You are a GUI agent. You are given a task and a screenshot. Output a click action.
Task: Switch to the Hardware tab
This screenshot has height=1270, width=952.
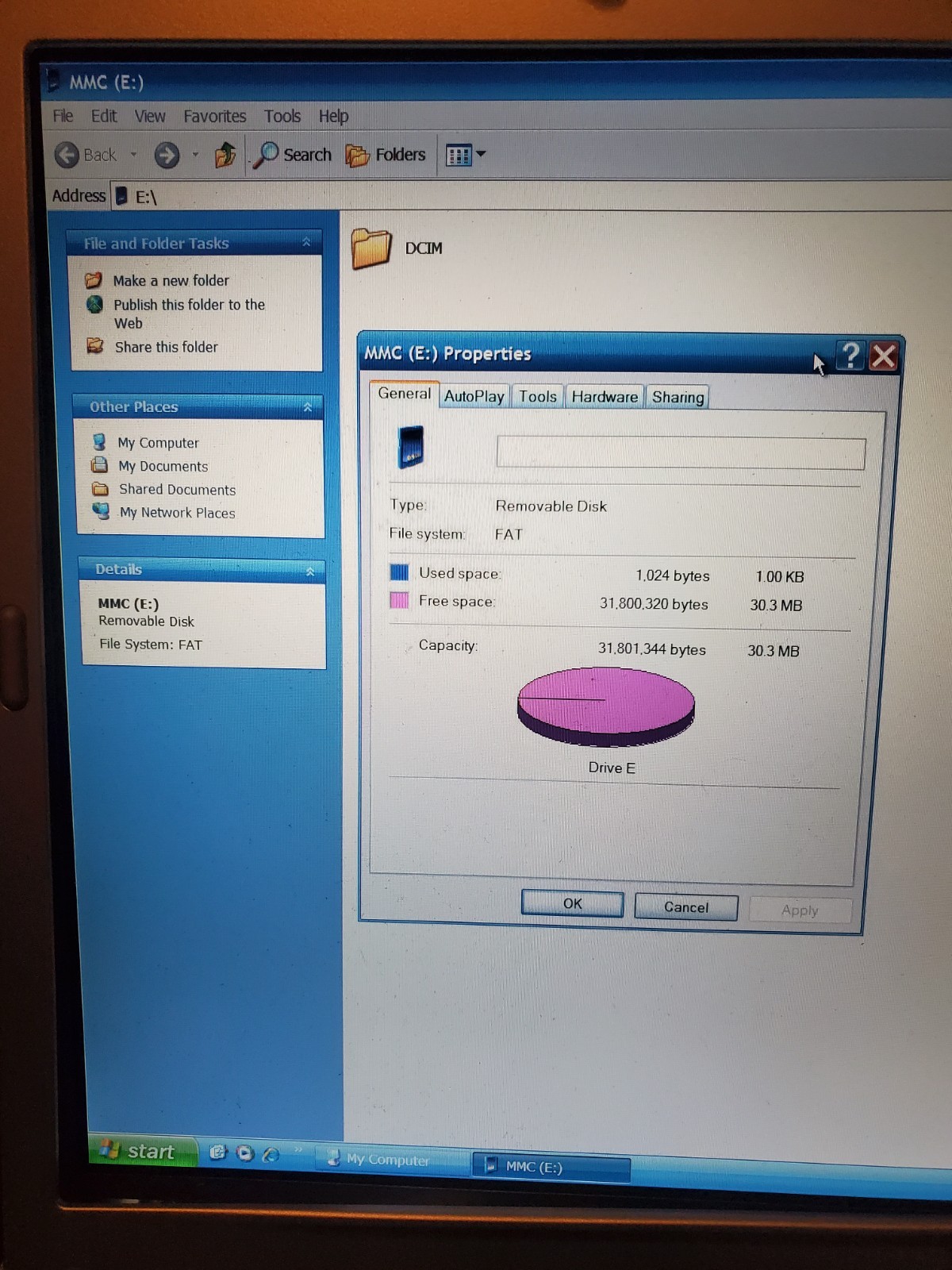point(605,396)
